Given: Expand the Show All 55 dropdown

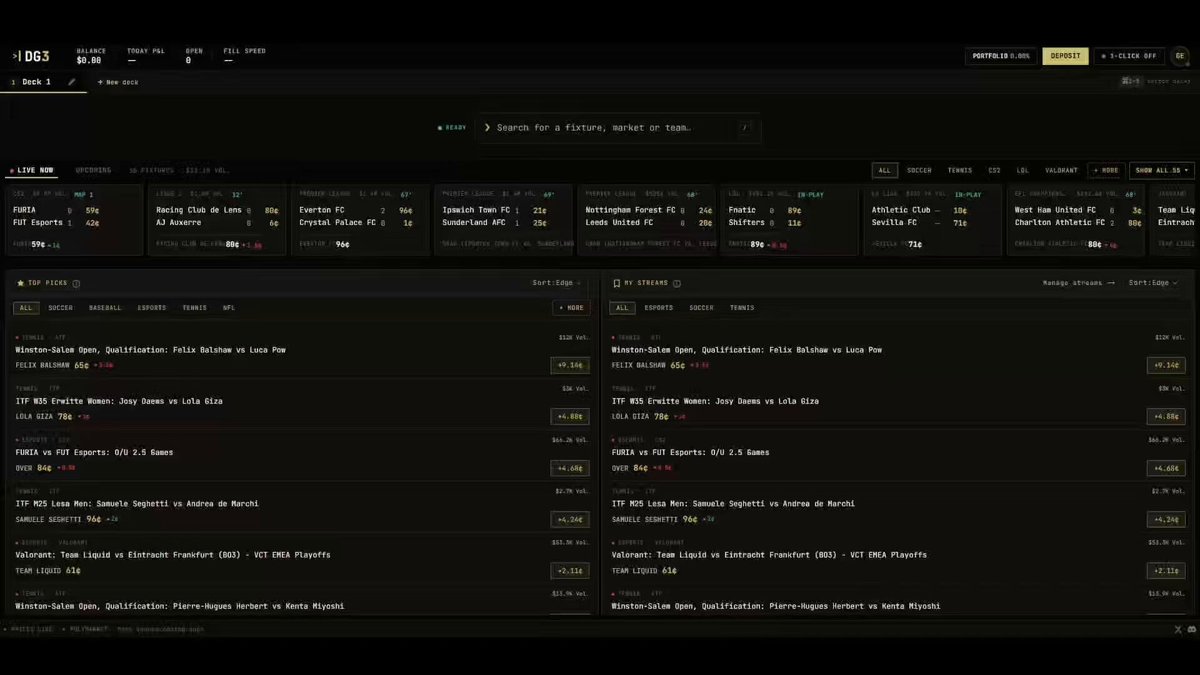Looking at the screenshot, I should point(1162,171).
